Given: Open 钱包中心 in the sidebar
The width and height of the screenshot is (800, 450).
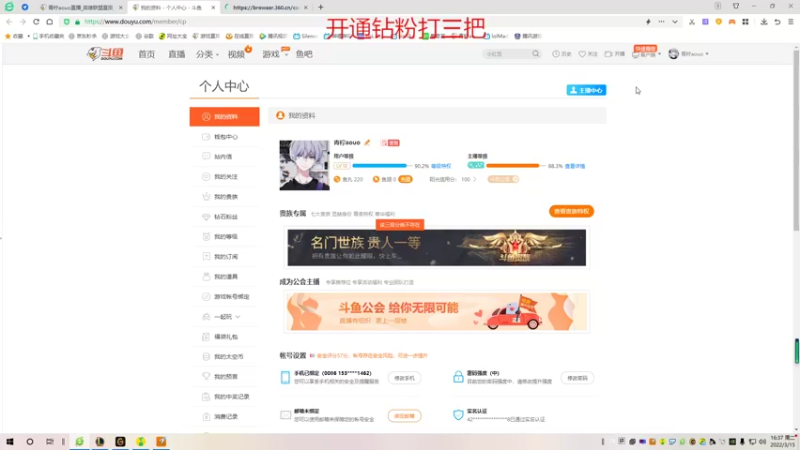Looking at the screenshot, I should [224, 137].
